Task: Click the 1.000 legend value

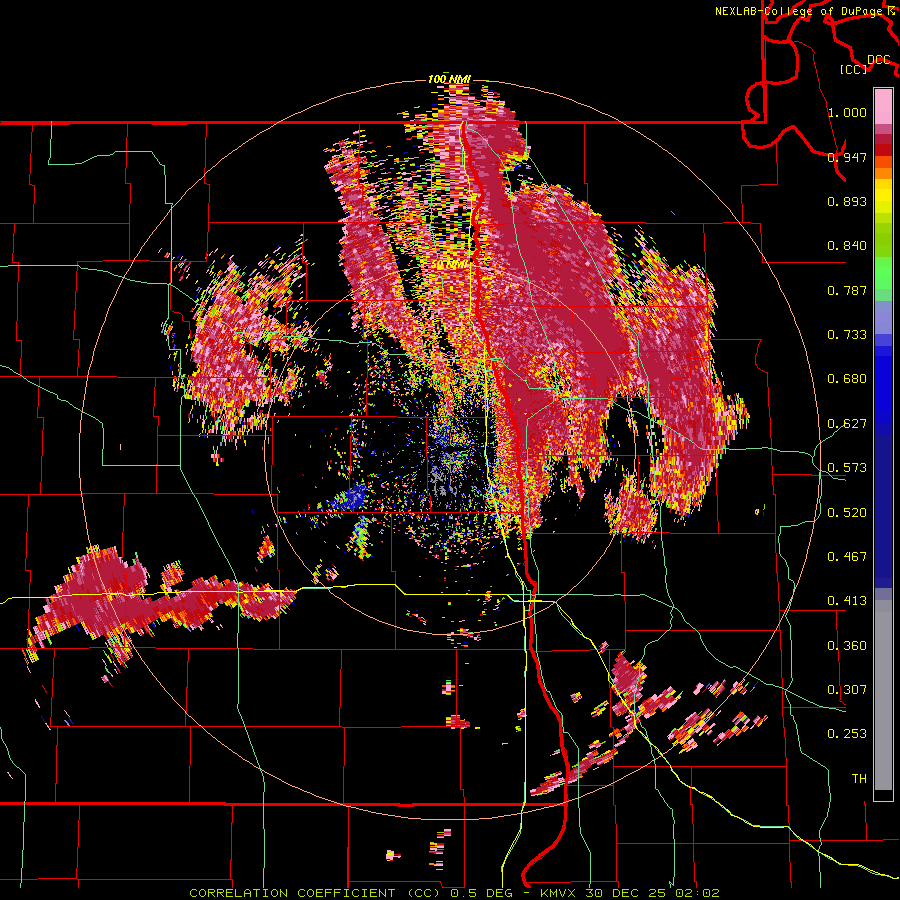Action: [x=847, y=112]
